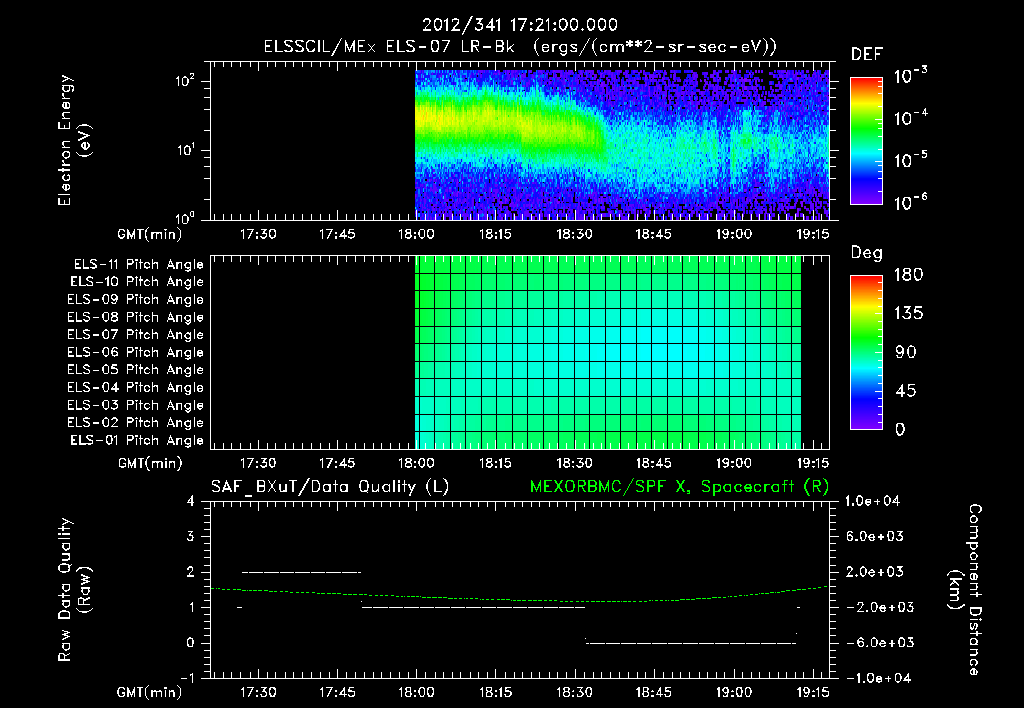Select the ELS-04 Pitch Angle row label
Image resolution: width=1024 pixels, height=708 pixels.
coord(135,388)
